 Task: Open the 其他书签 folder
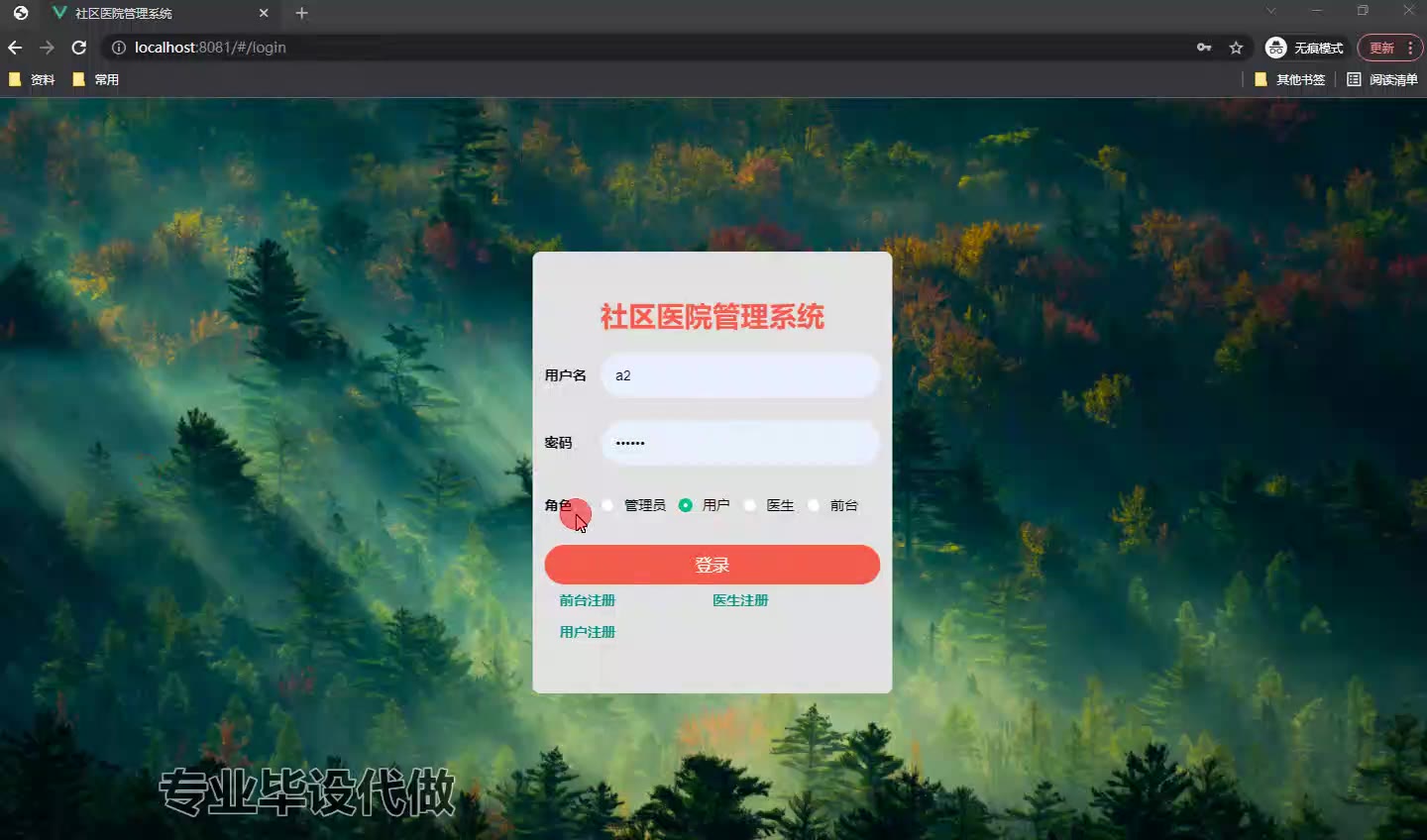click(x=1289, y=79)
